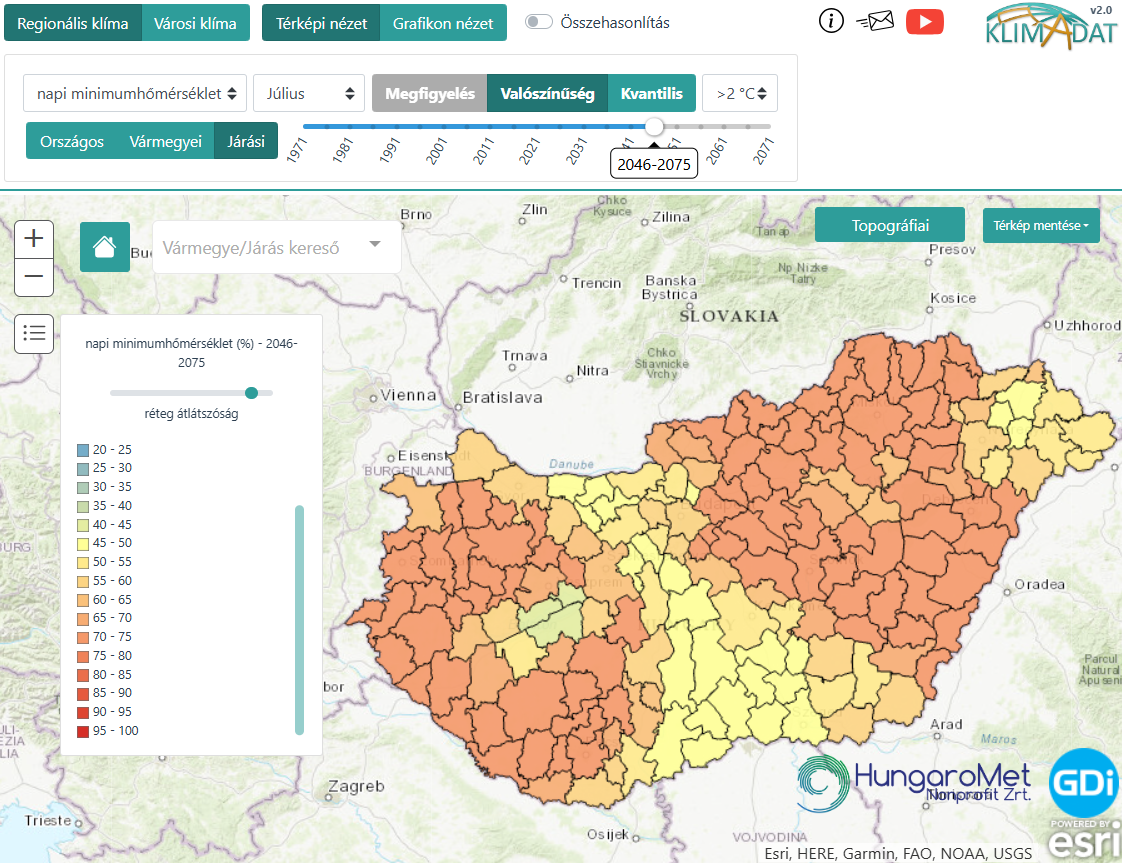The height and width of the screenshot is (863, 1122).
Task: Click the 2071 timeline mark
Action: point(764,150)
